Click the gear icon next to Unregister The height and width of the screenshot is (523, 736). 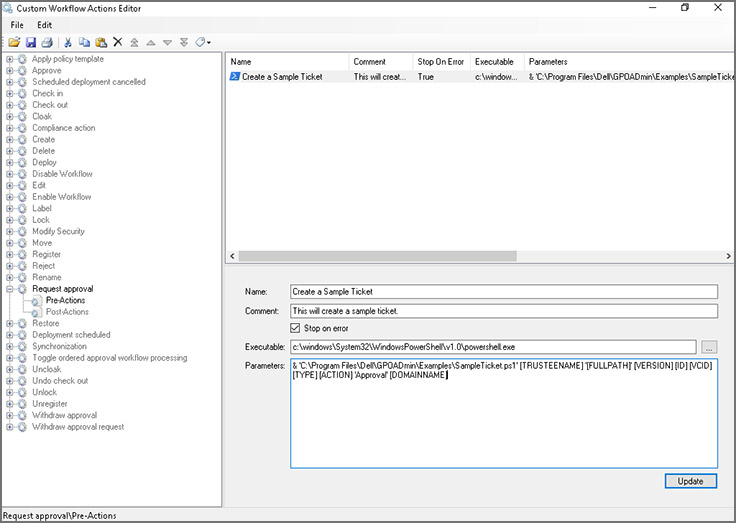click(22, 404)
